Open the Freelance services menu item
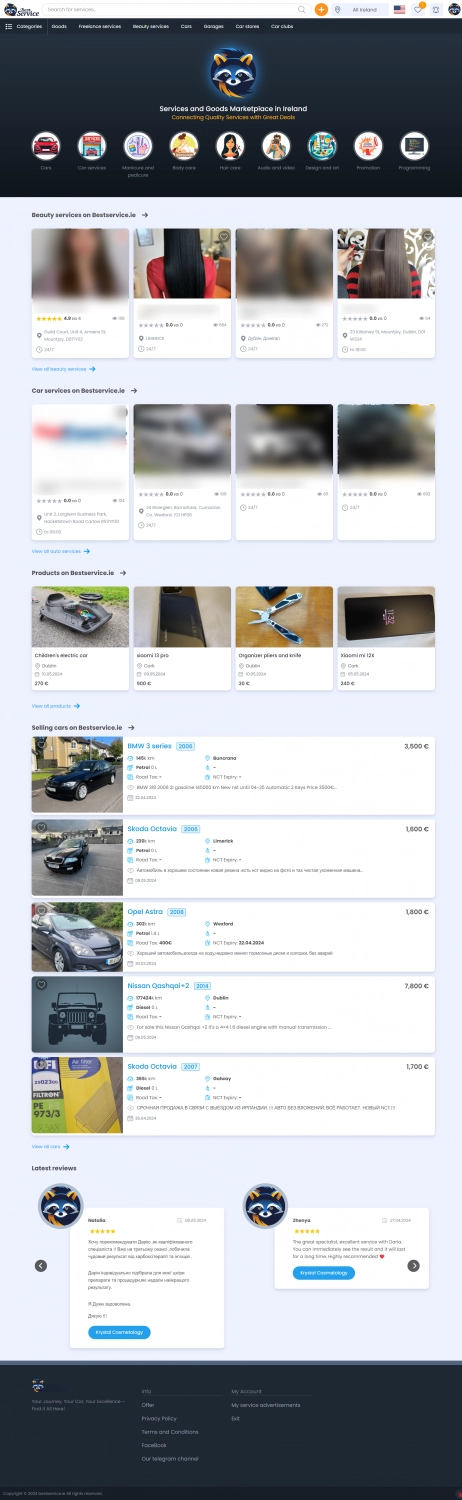Screen dimensions: 462x1500 100,26
